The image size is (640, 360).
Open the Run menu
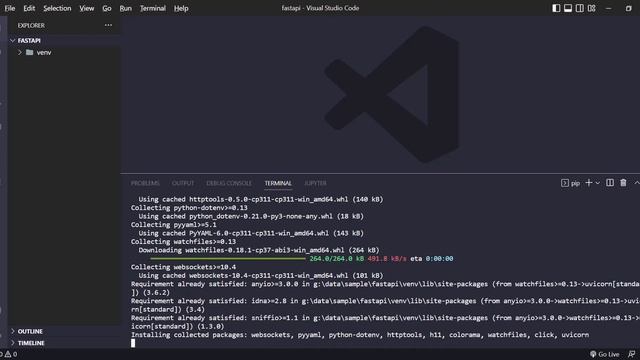click(126, 8)
